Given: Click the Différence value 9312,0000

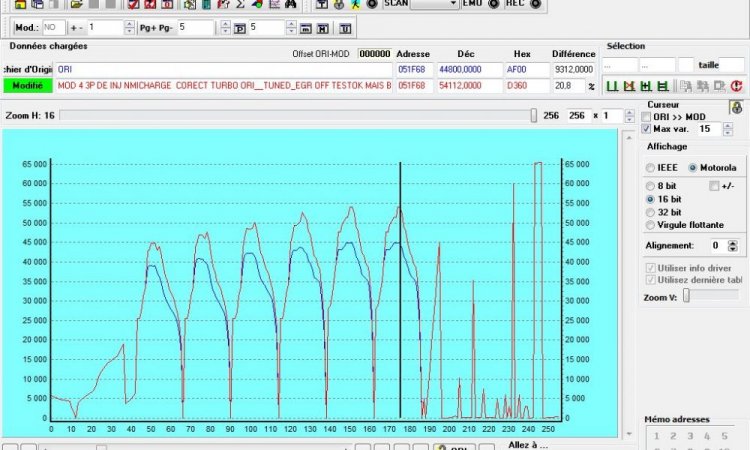Looking at the screenshot, I should 574,69.
